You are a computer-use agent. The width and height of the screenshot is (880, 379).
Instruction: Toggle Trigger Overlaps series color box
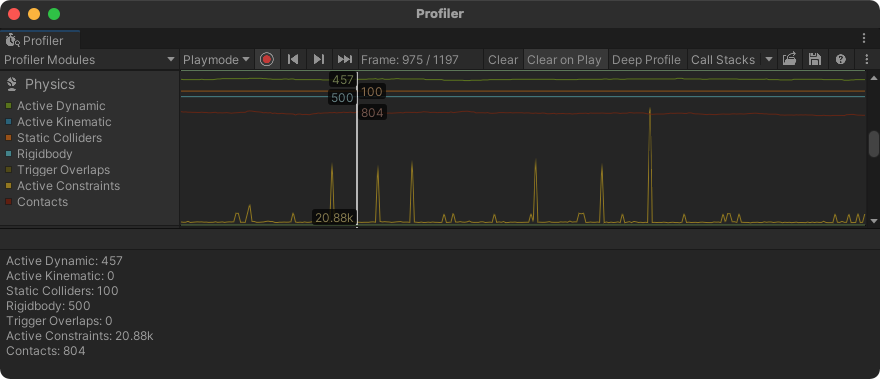click(8, 170)
